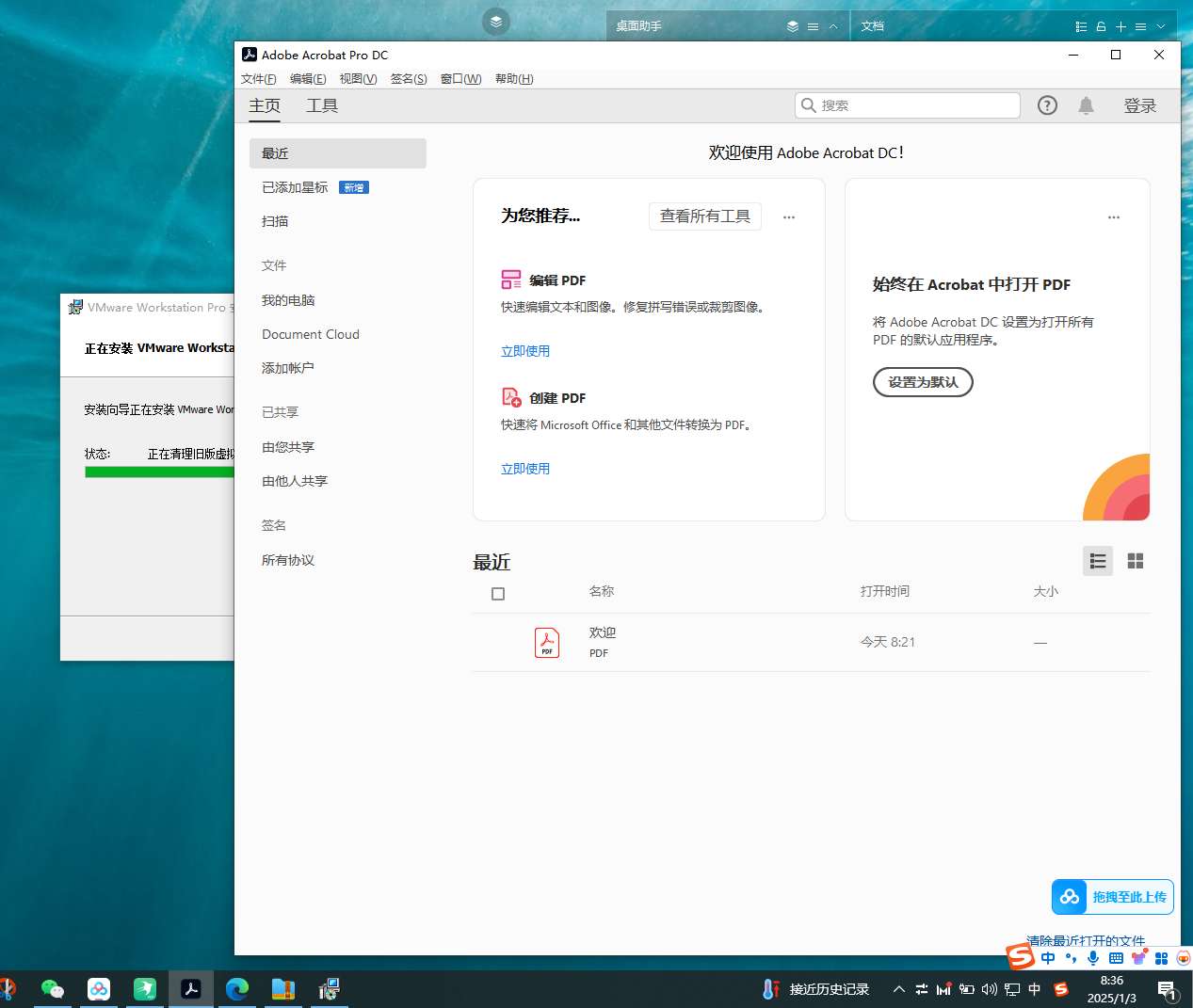Click the Baidu upload cloud icon

[x=1070, y=897]
